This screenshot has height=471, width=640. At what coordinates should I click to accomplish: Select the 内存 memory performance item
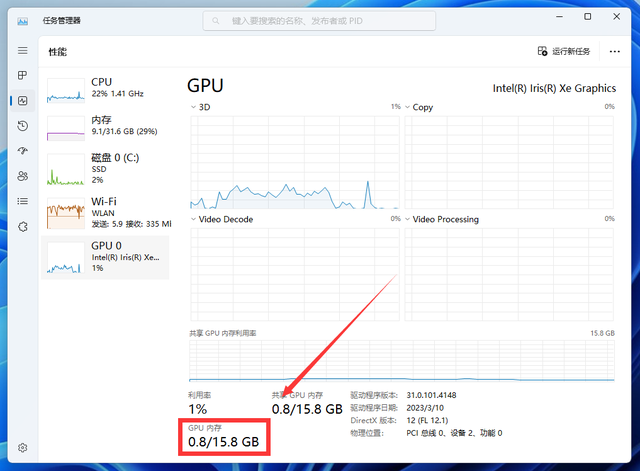(105, 126)
